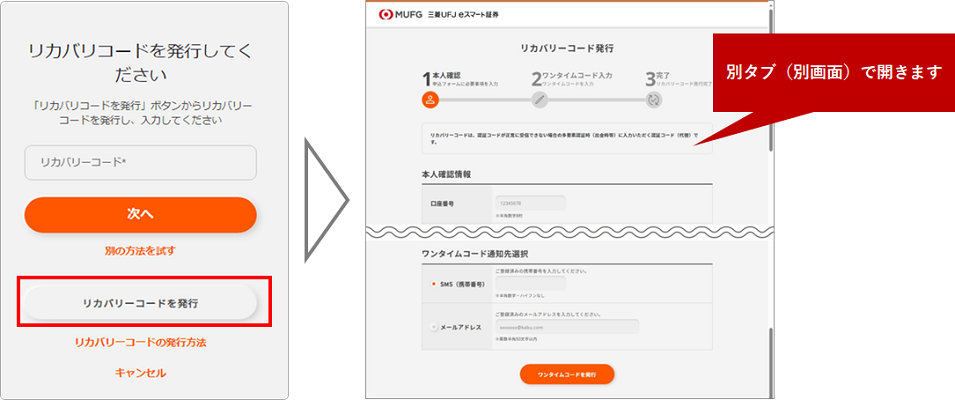The height and width of the screenshot is (400, 955).
Task: Click the 三菱UFJ eスマート証券 header text
Action: [463, 15]
